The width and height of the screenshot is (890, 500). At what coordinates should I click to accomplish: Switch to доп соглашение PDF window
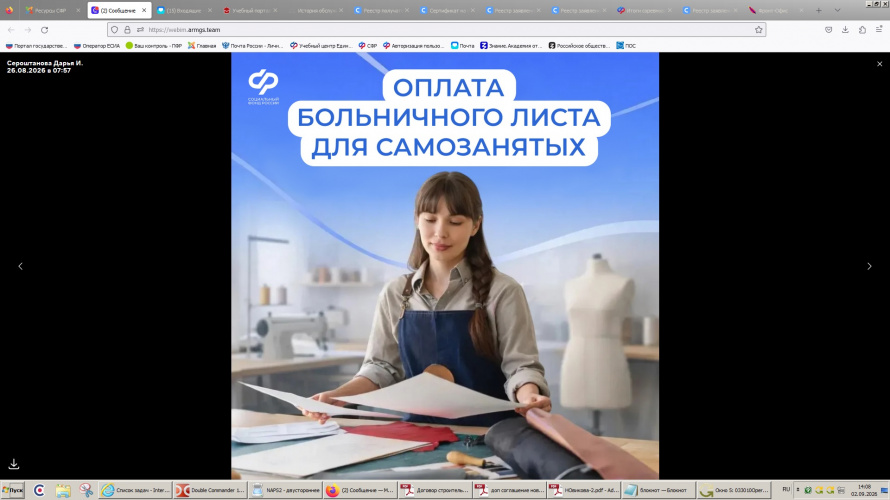pyautogui.click(x=509, y=490)
